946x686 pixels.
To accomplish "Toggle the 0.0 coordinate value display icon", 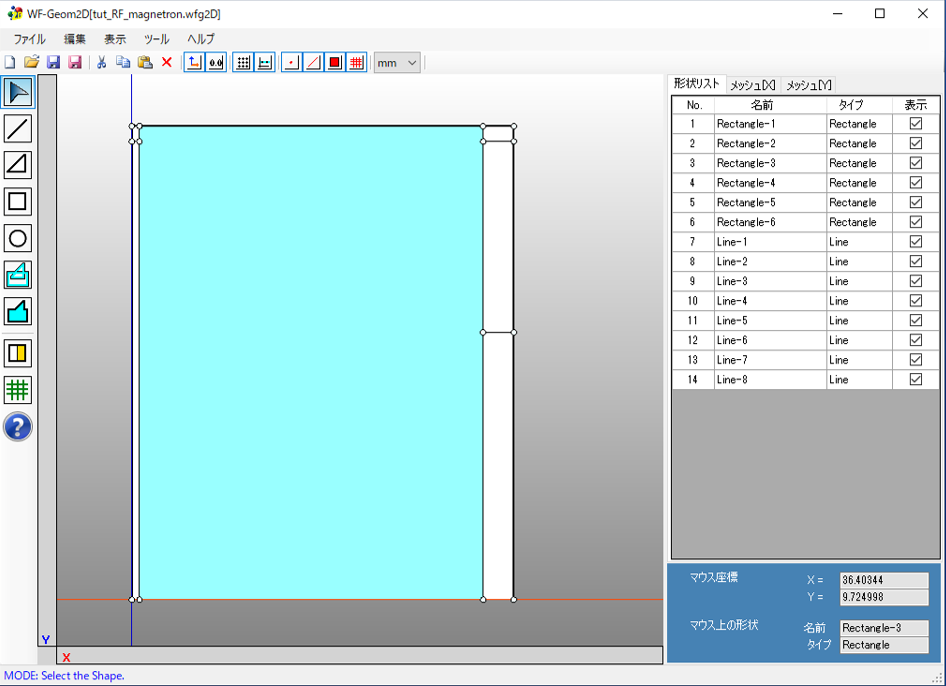I will point(216,62).
